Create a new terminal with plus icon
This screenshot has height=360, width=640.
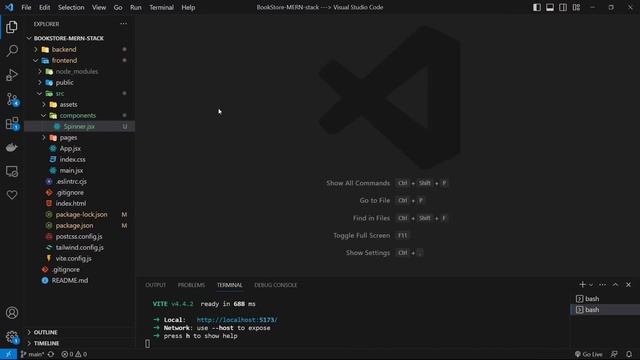click(582, 284)
